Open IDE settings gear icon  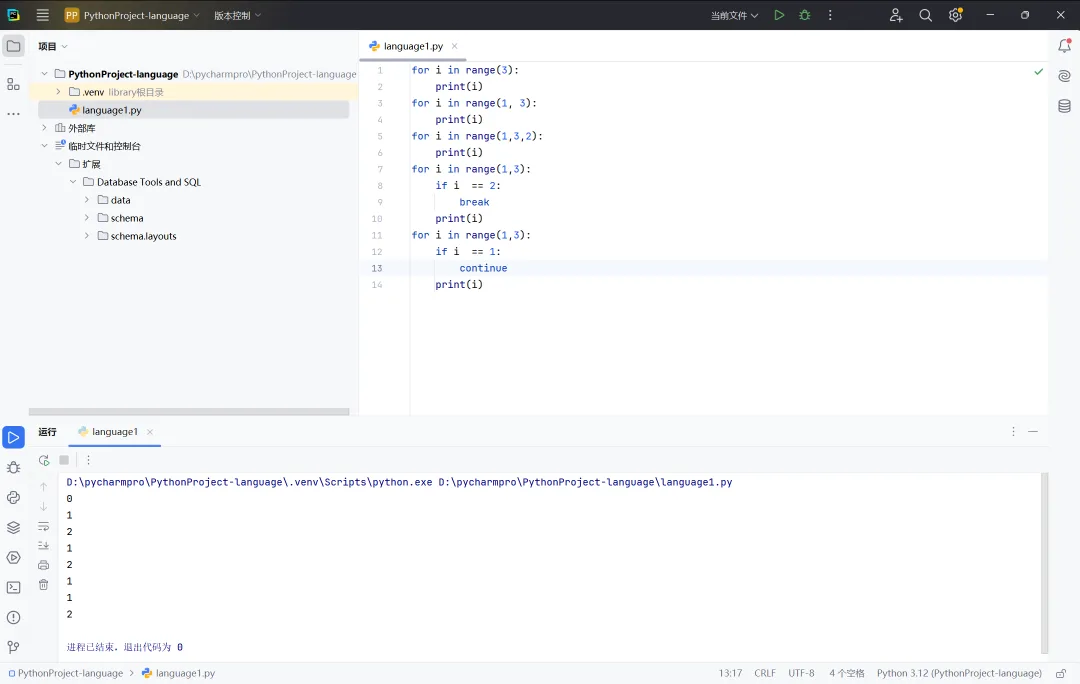coord(955,15)
